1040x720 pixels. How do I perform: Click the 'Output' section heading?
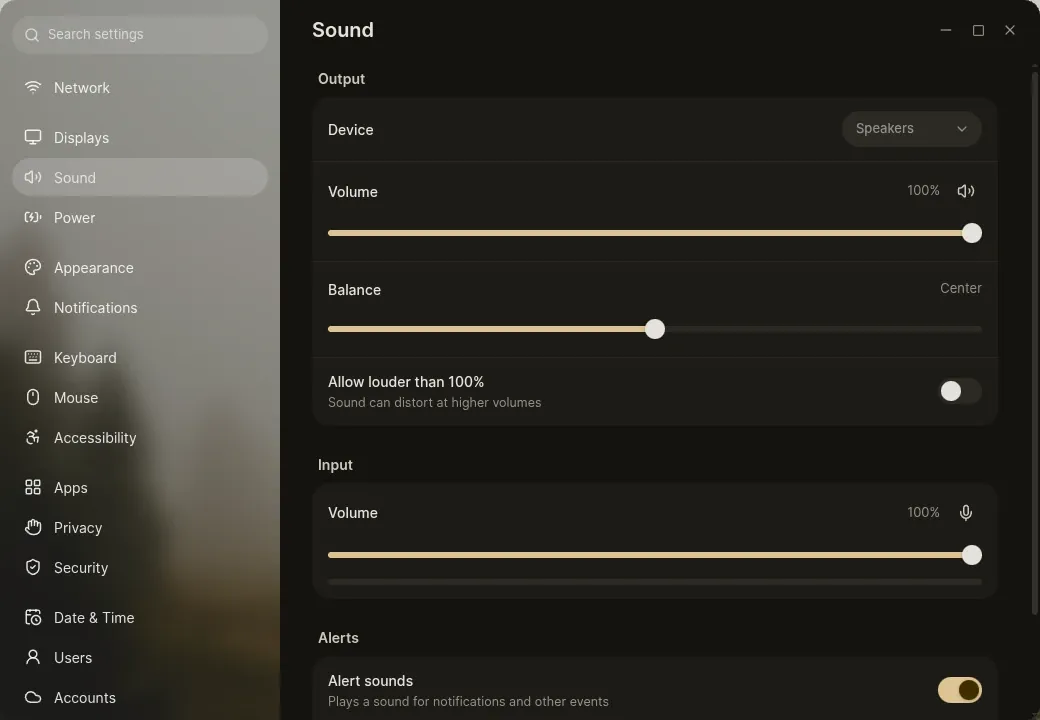[x=342, y=79]
